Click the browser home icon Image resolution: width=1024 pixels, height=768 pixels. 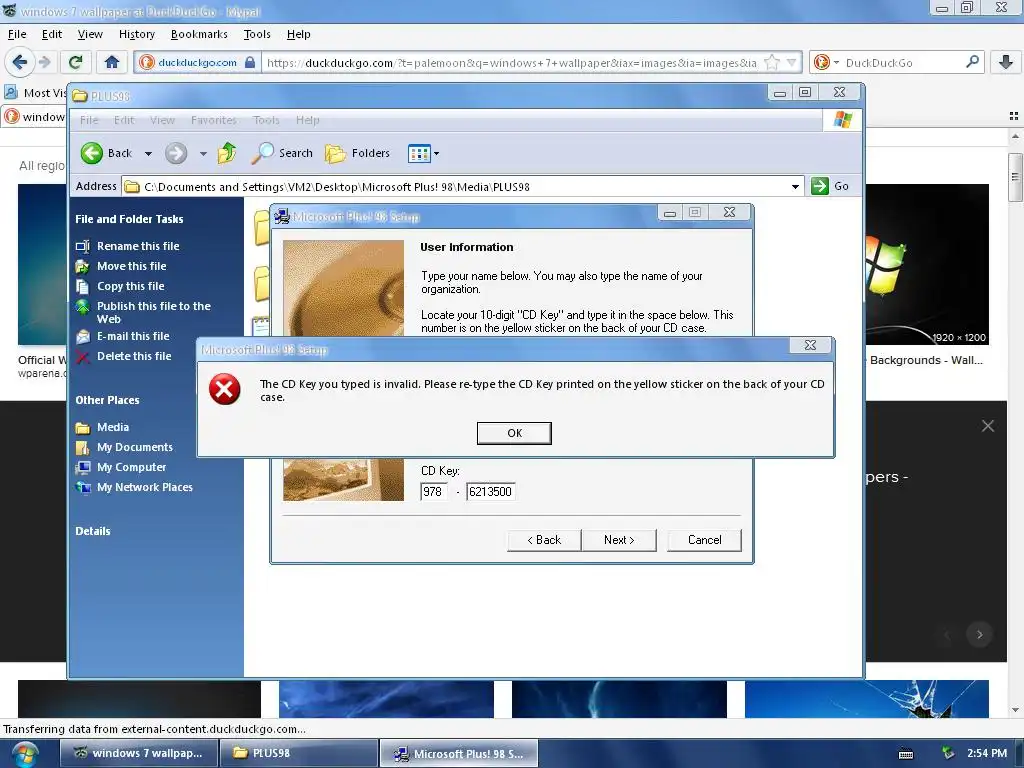click(x=112, y=62)
